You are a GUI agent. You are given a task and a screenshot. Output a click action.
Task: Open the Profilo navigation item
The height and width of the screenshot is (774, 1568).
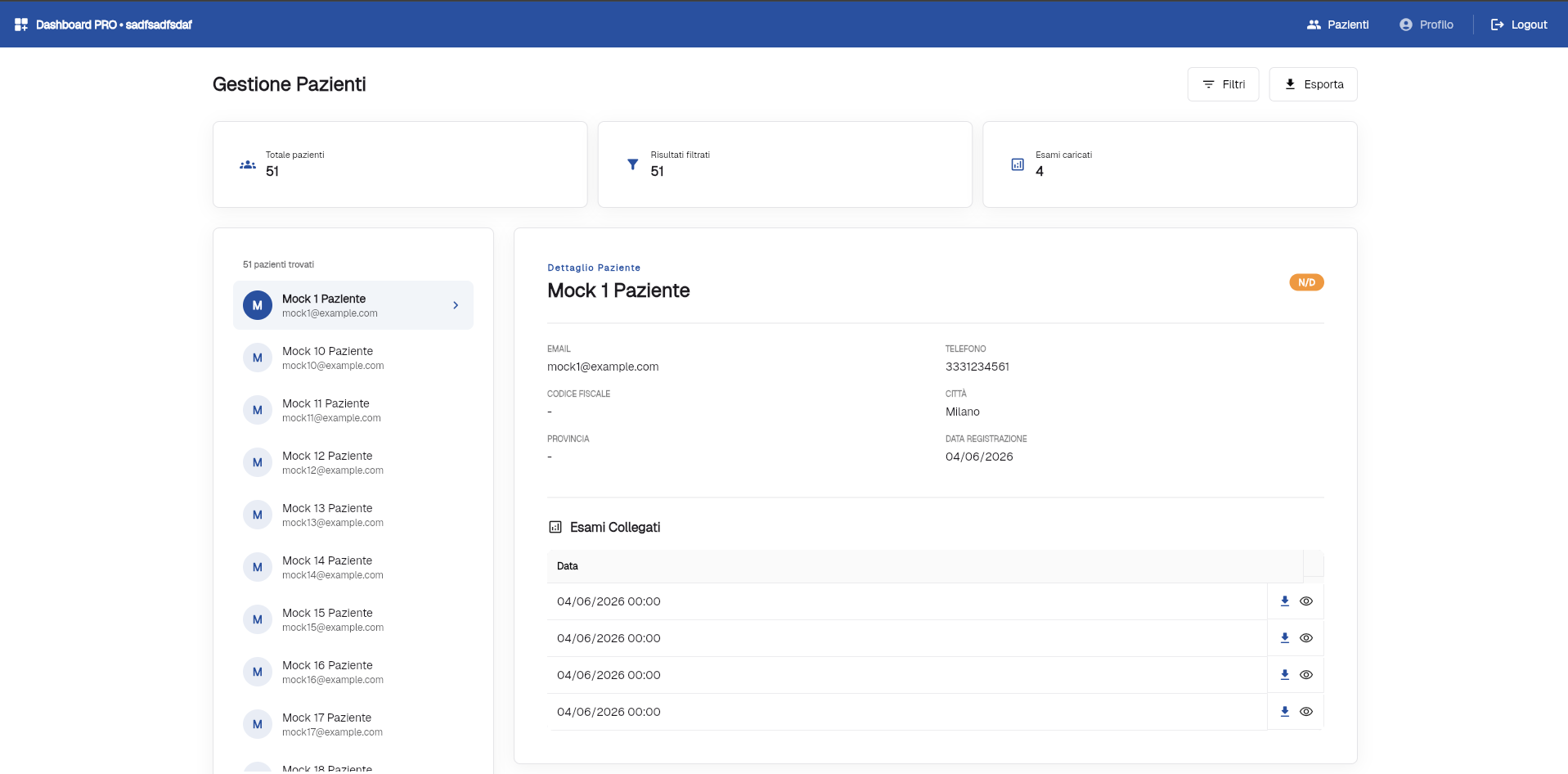tap(1426, 25)
